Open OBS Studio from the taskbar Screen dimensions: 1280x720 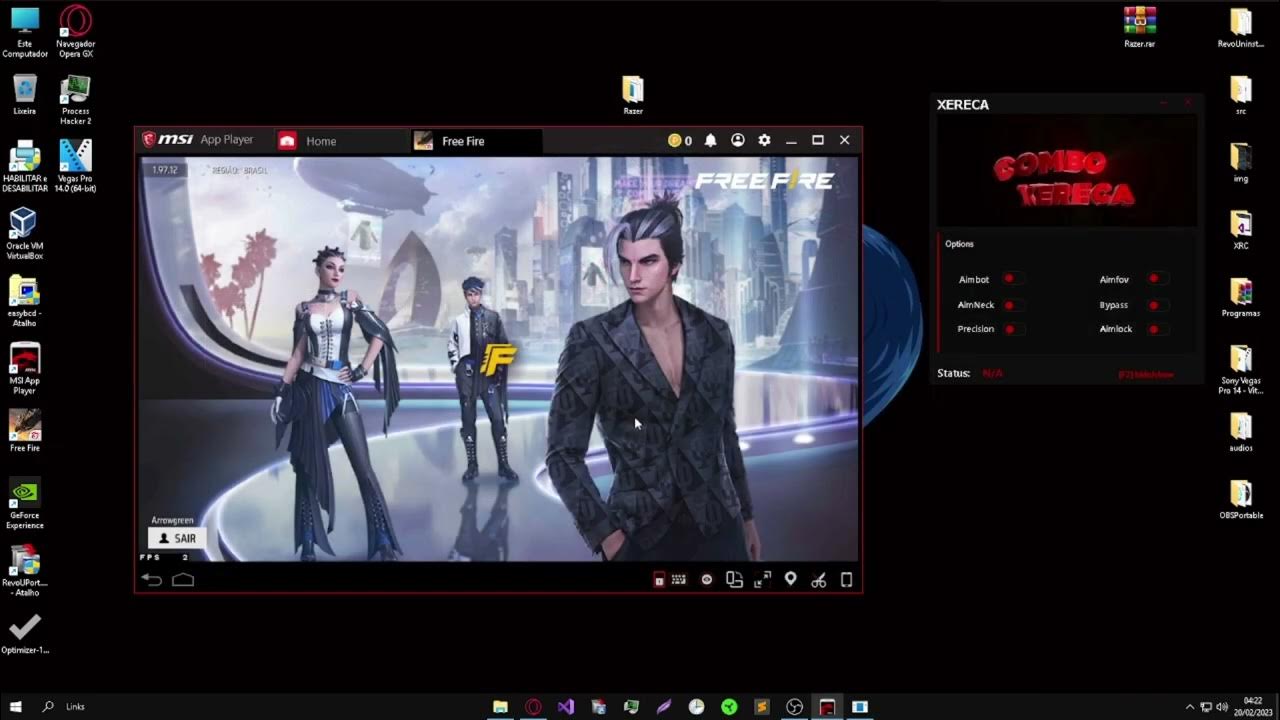click(x=794, y=706)
